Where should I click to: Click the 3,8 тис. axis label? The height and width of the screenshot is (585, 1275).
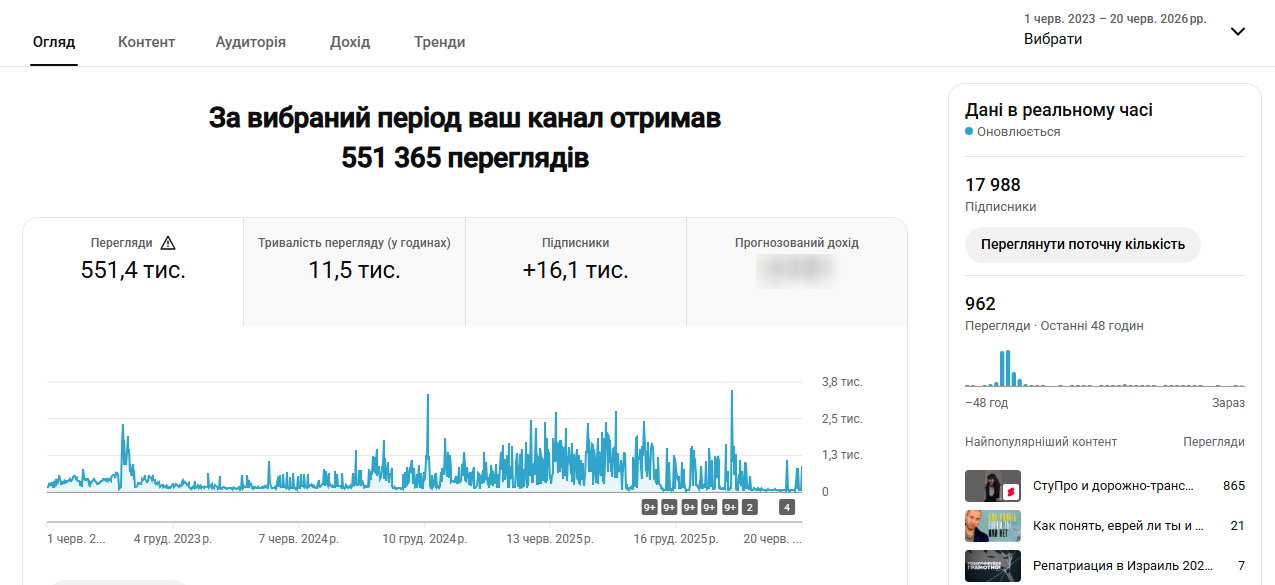842,382
